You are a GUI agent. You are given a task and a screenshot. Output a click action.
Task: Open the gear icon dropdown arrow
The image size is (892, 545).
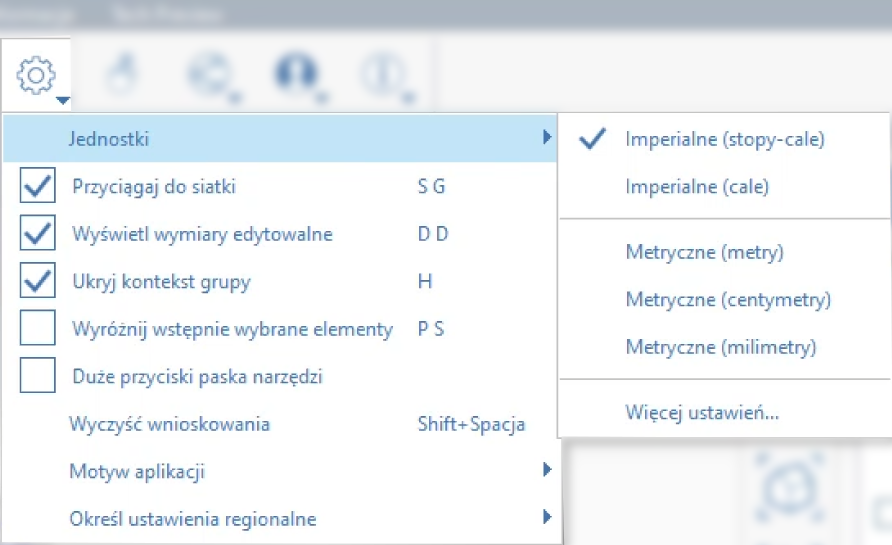(62, 100)
